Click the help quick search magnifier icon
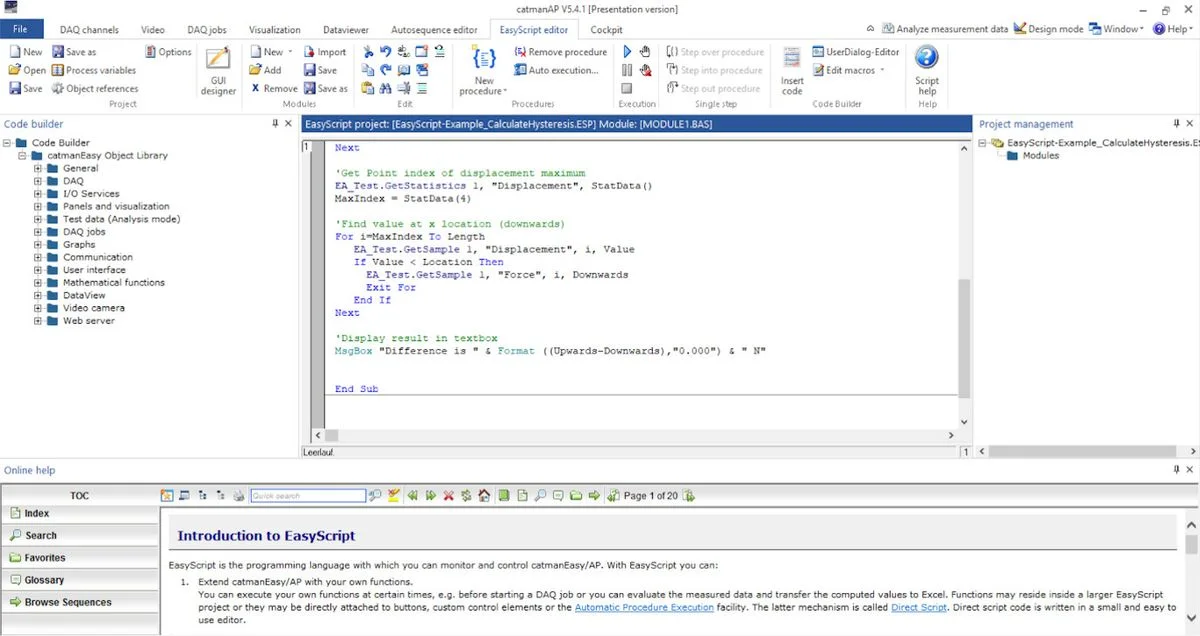The width and height of the screenshot is (1200, 636). coord(375,495)
